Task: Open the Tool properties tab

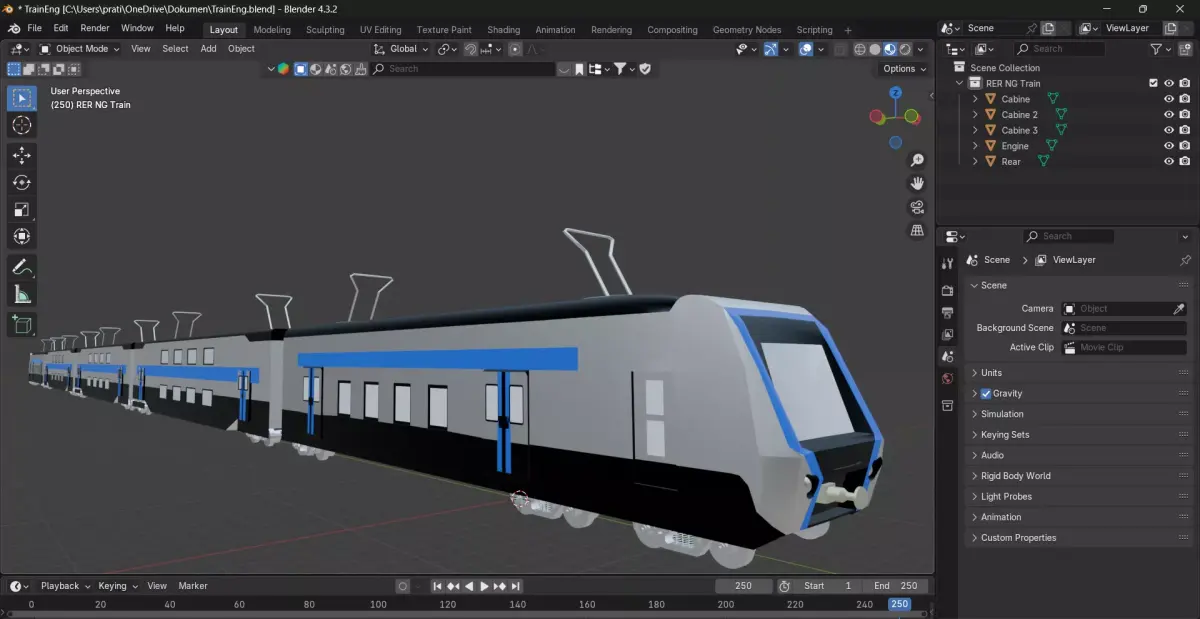Action: (x=947, y=263)
